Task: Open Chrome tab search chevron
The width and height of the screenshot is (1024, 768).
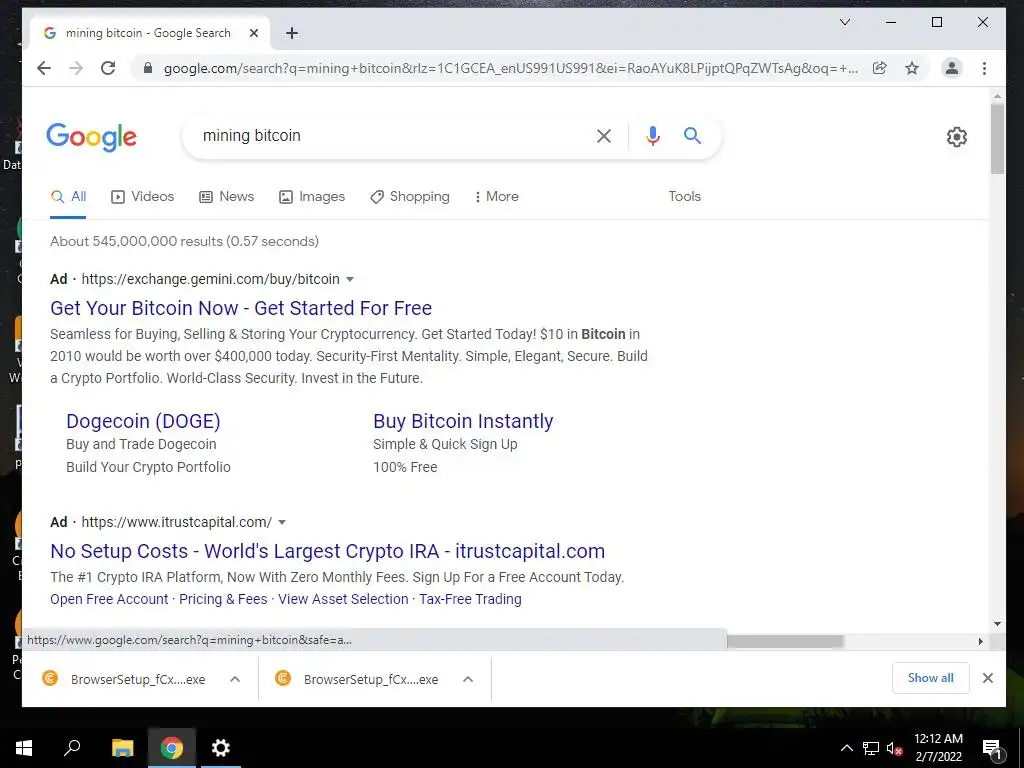Action: click(x=844, y=22)
